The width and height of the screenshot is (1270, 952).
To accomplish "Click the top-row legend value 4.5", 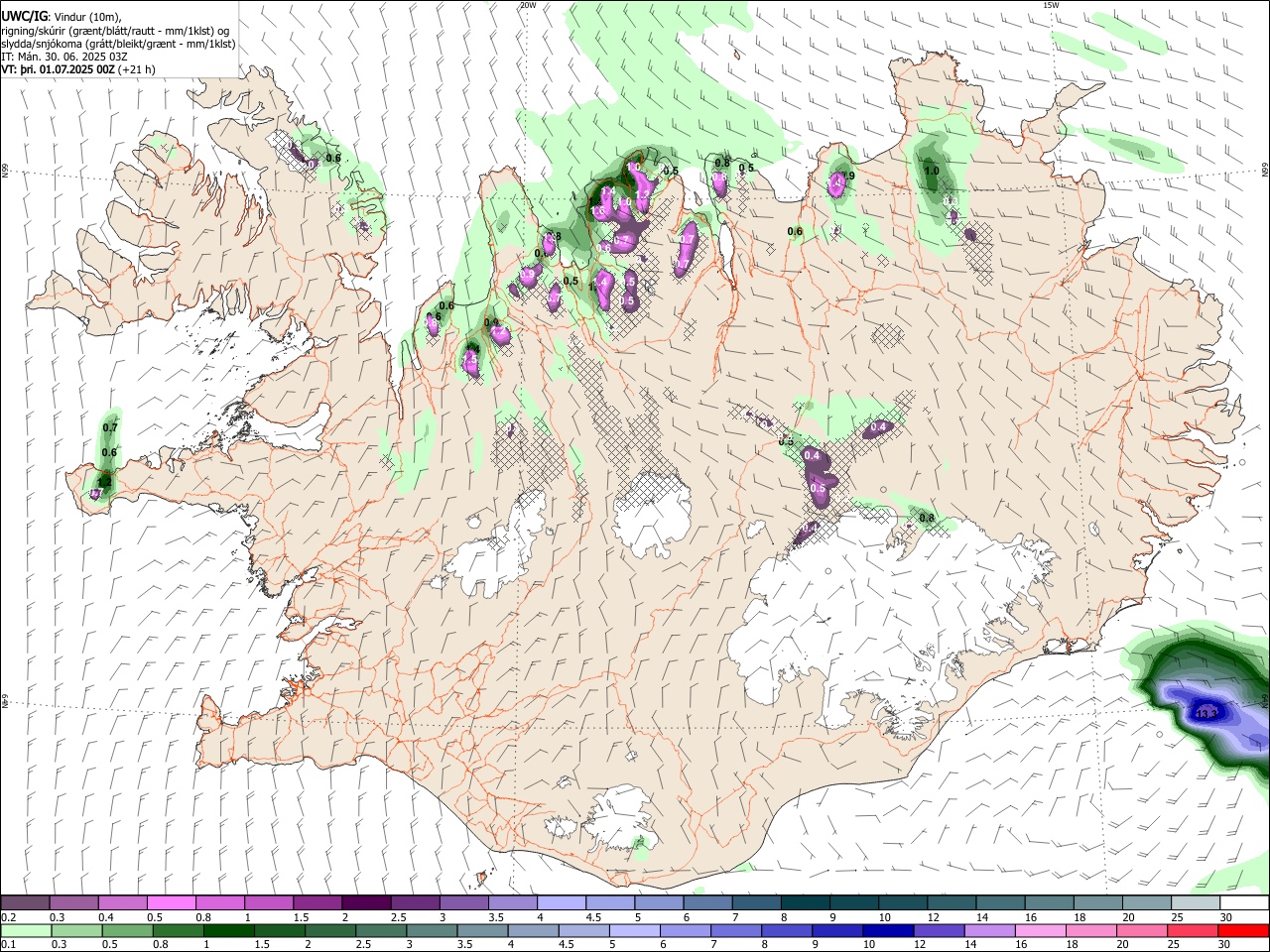I will tap(593, 917).
